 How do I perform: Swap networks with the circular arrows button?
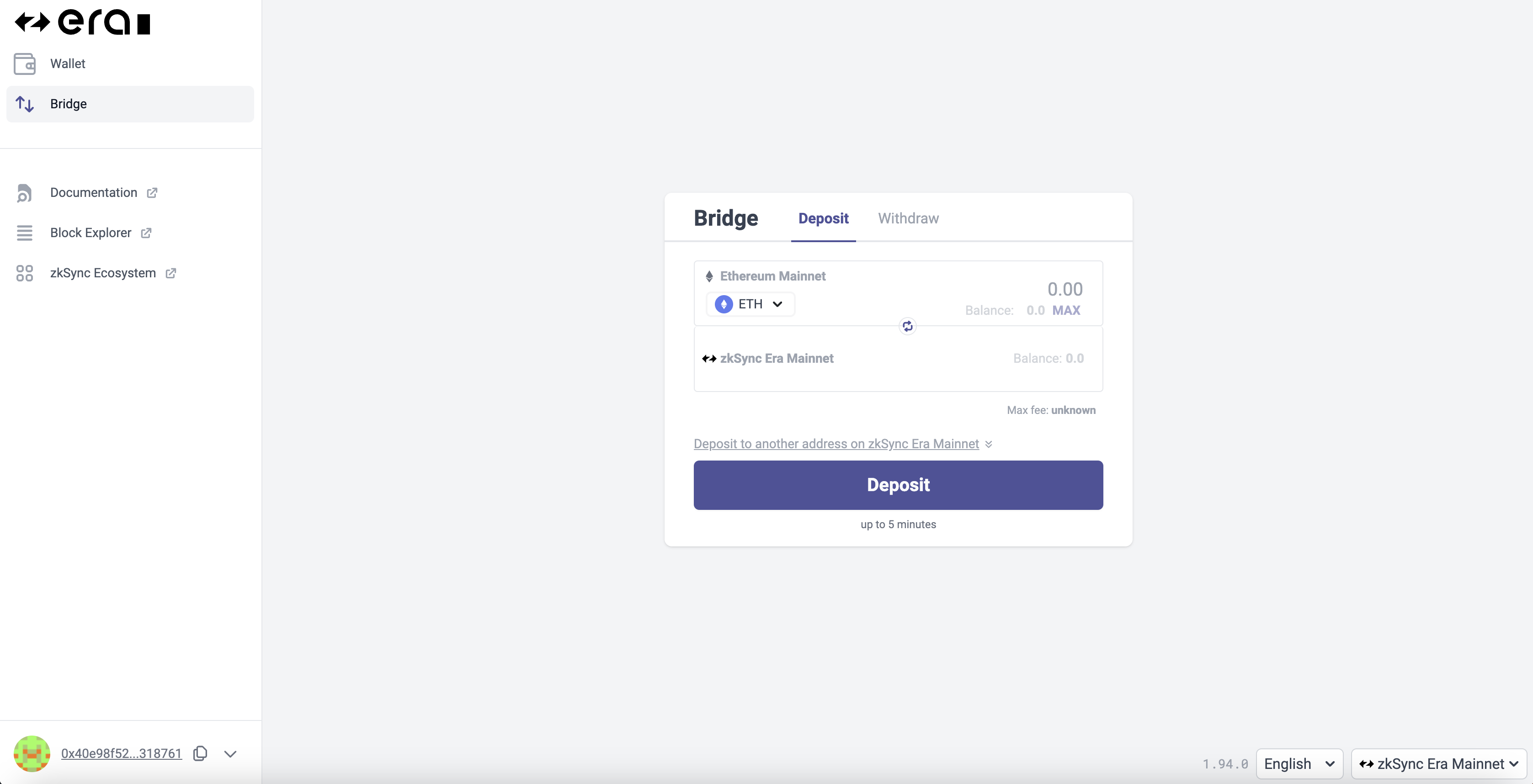tap(907, 326)
